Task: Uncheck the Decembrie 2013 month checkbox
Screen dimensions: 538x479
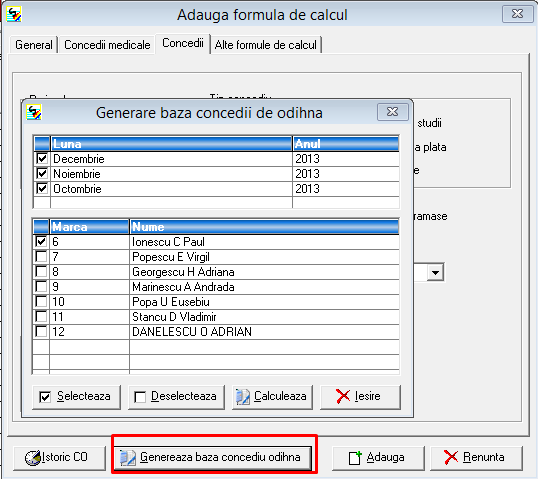Action: [42, 159]
